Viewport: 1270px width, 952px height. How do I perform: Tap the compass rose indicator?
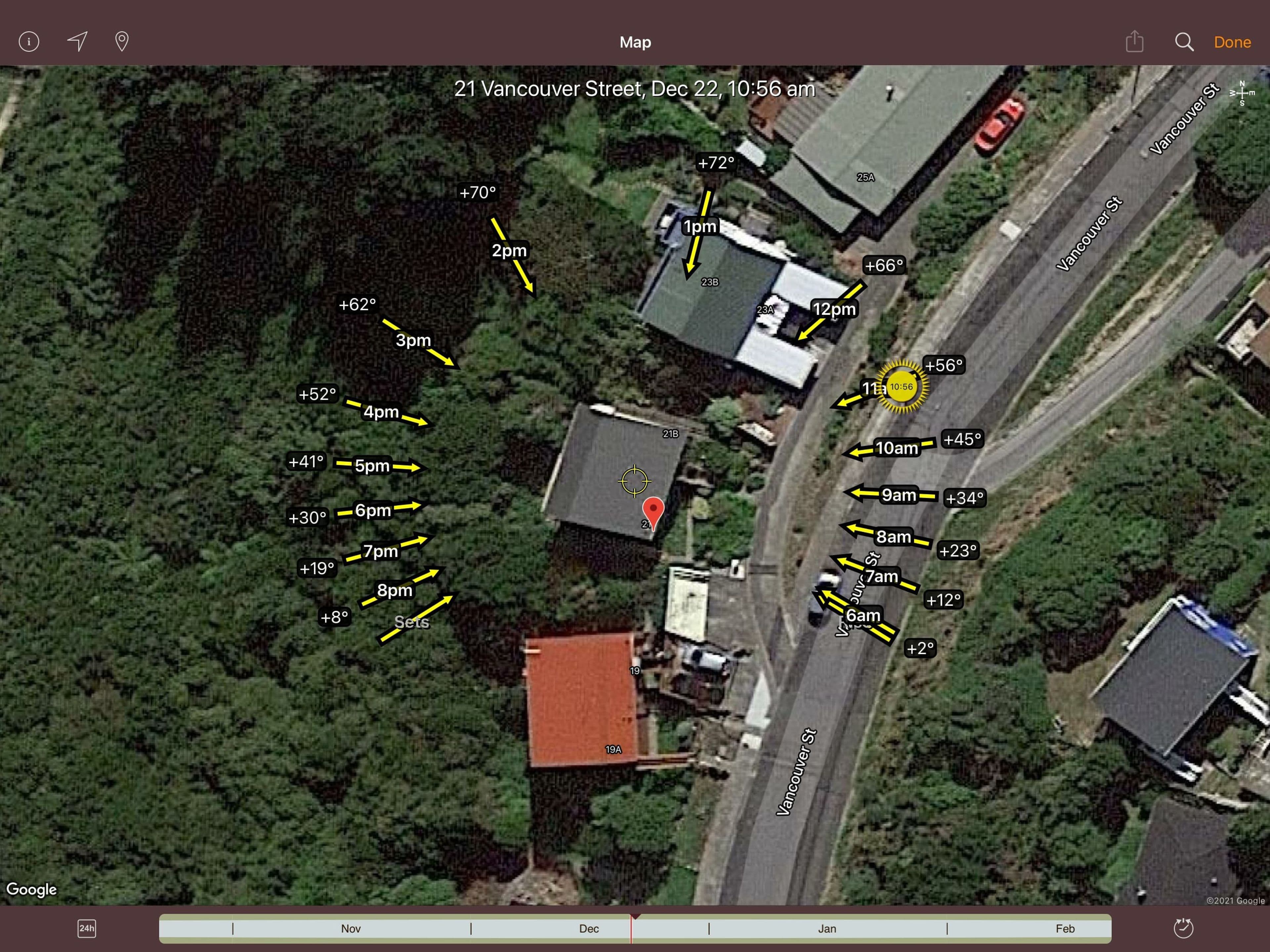tap(1241, 93)
